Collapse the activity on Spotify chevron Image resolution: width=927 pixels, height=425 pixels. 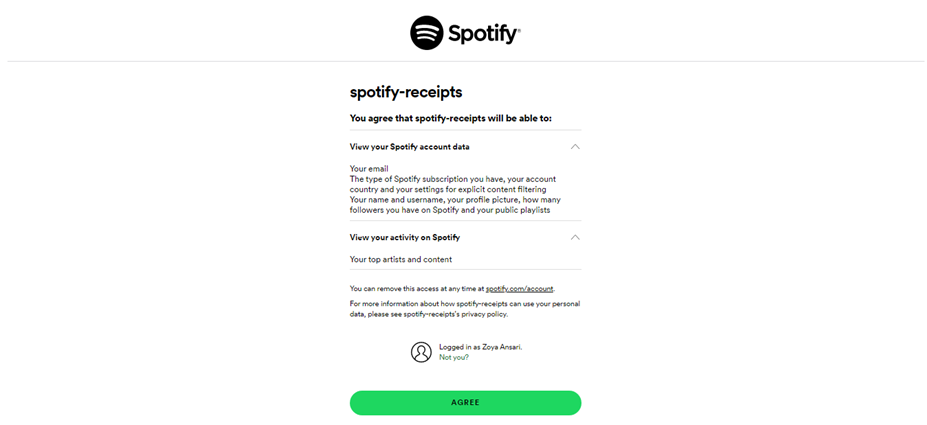(x=575, y=238)
